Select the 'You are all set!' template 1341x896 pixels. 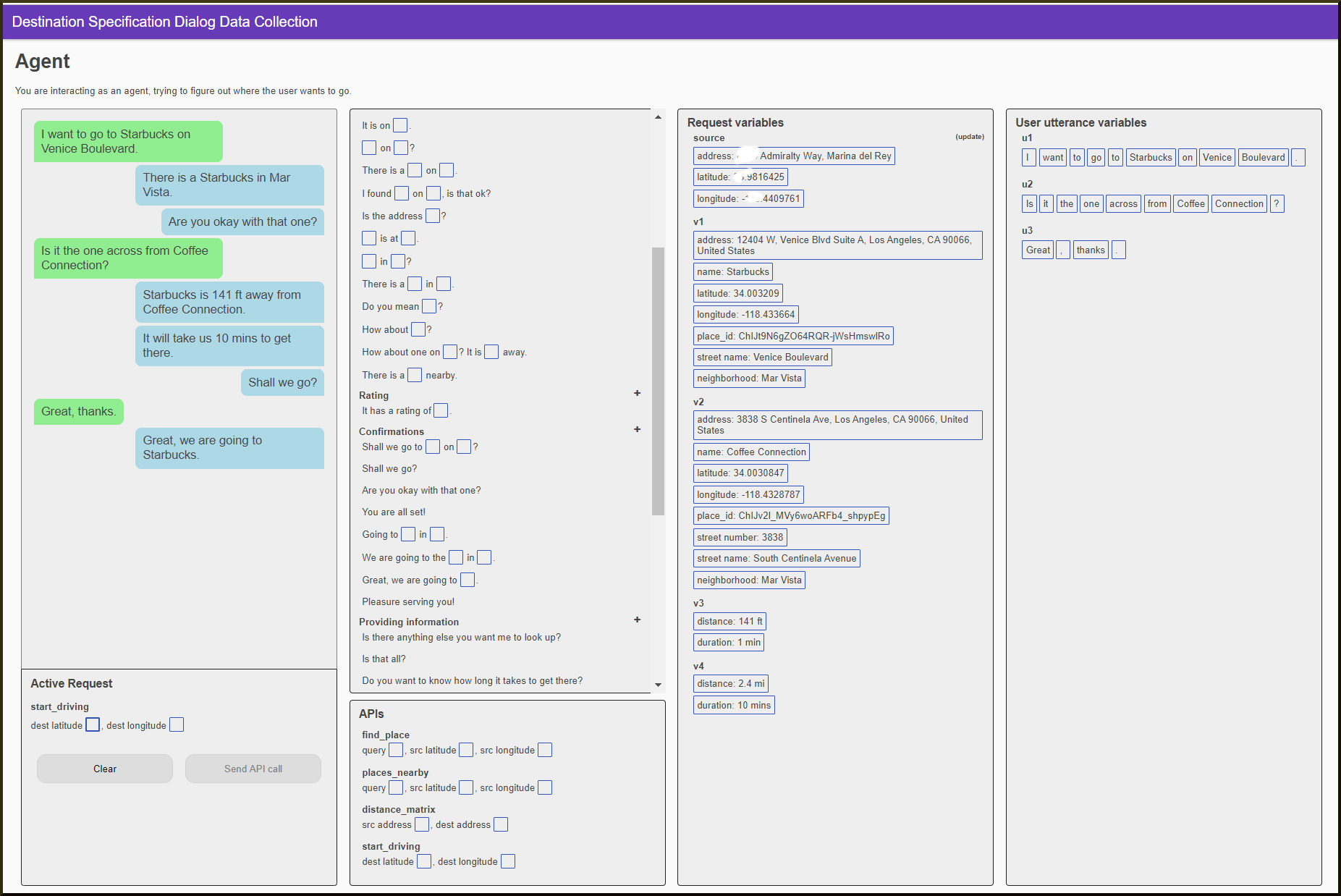point(394,512)
